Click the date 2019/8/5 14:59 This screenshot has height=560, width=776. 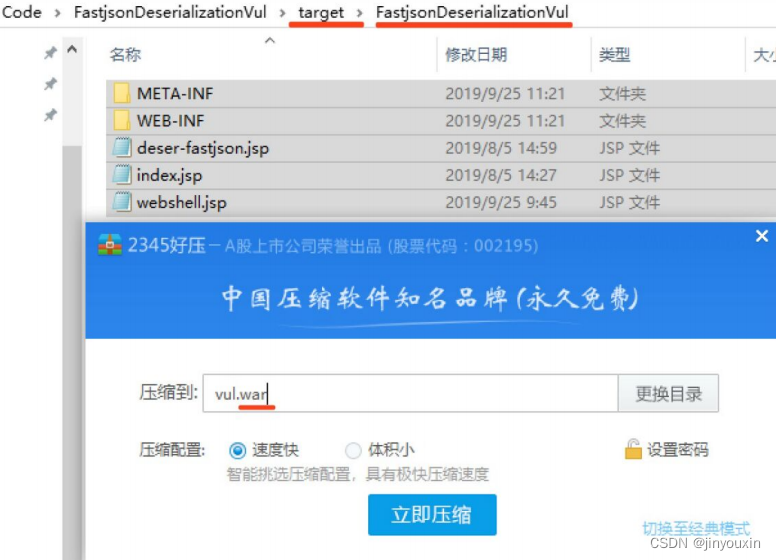pyautogui.click(x=501, y=148)
